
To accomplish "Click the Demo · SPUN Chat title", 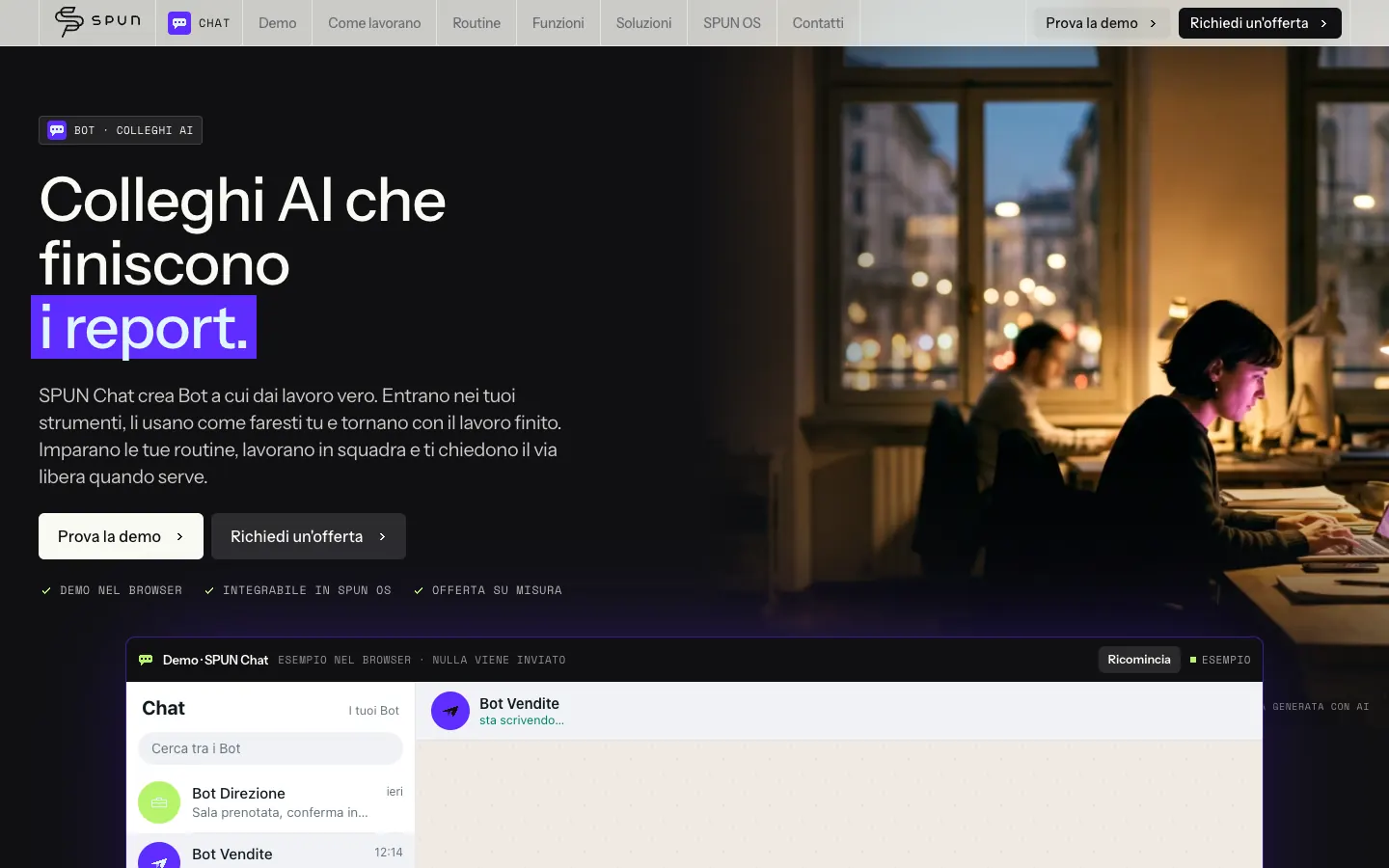I will pos(215,660).
